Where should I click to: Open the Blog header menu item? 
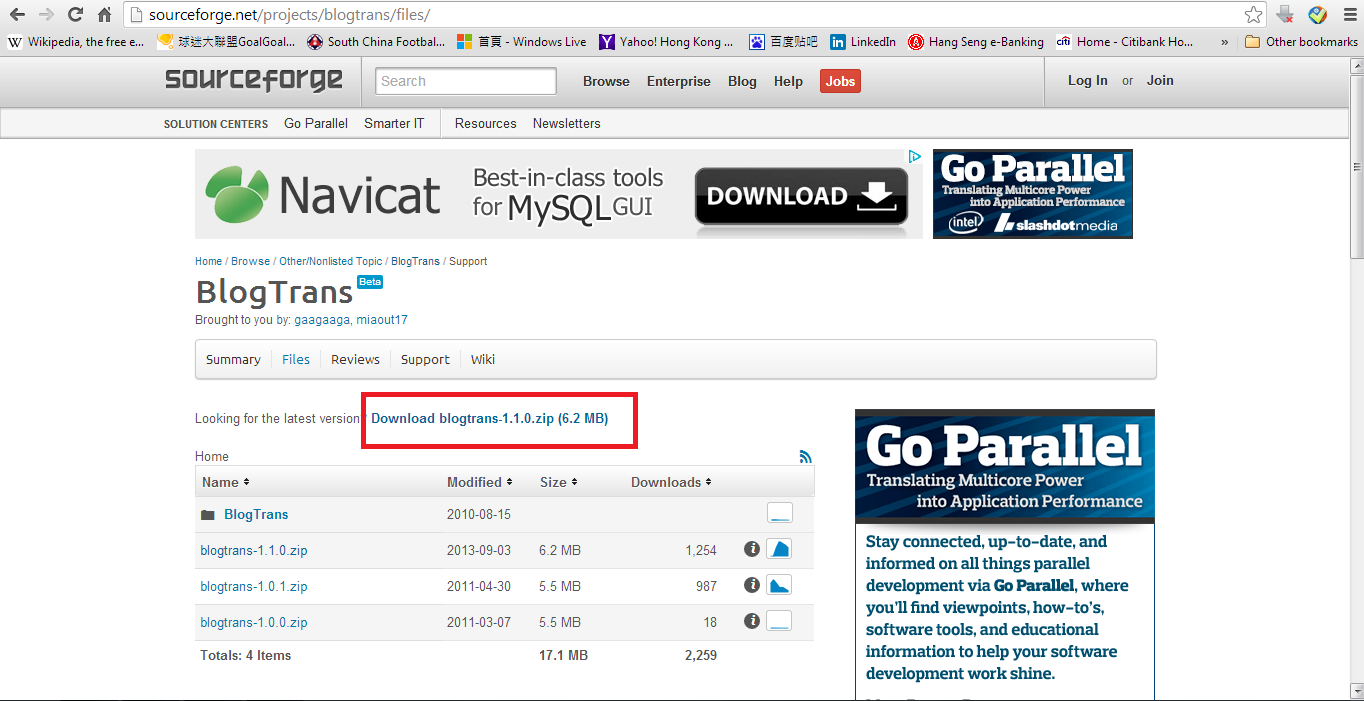pyautogui.click(x=742, y=81)
